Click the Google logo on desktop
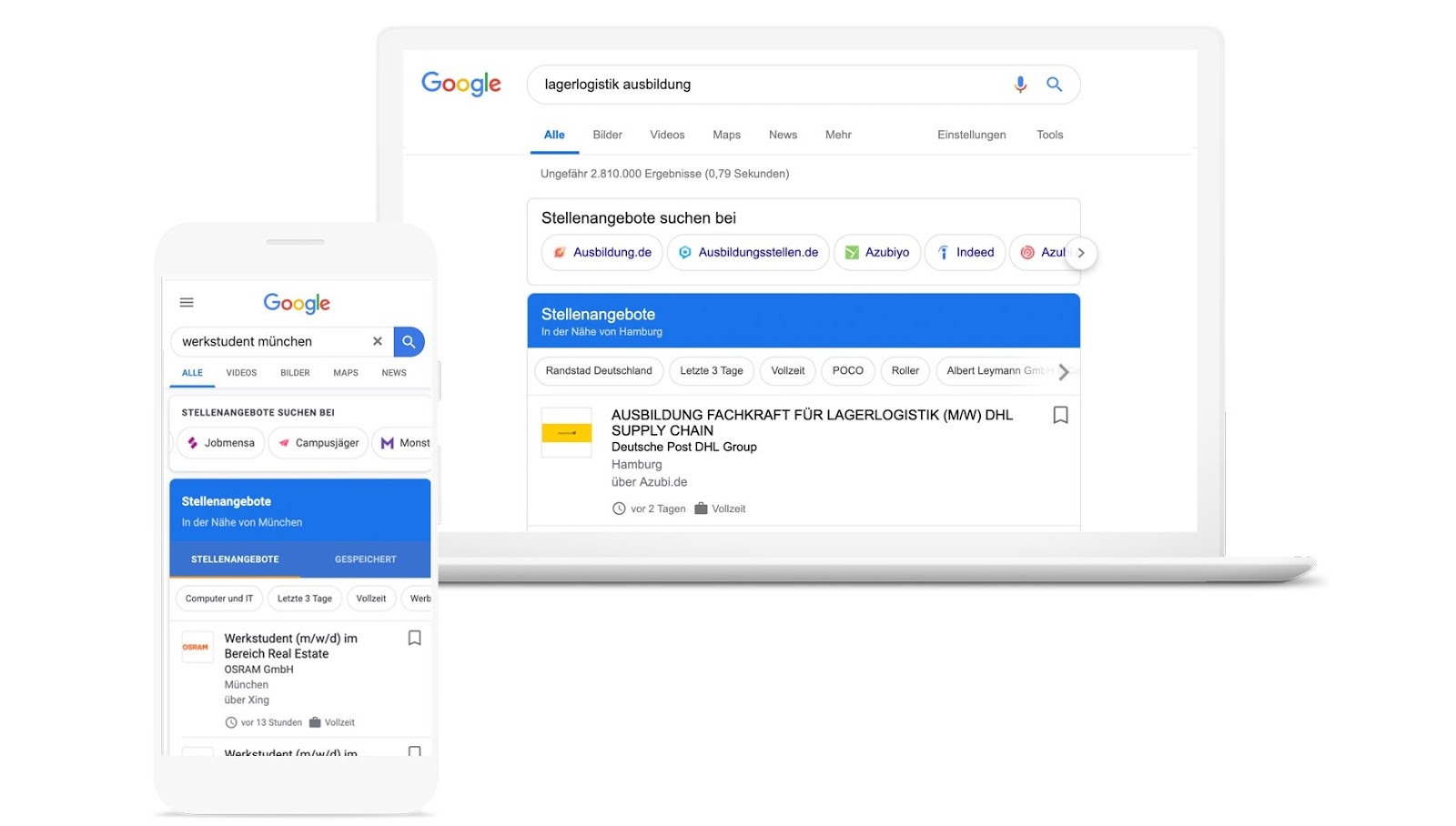The image size is (1456, 826). (x=461, y=84)
